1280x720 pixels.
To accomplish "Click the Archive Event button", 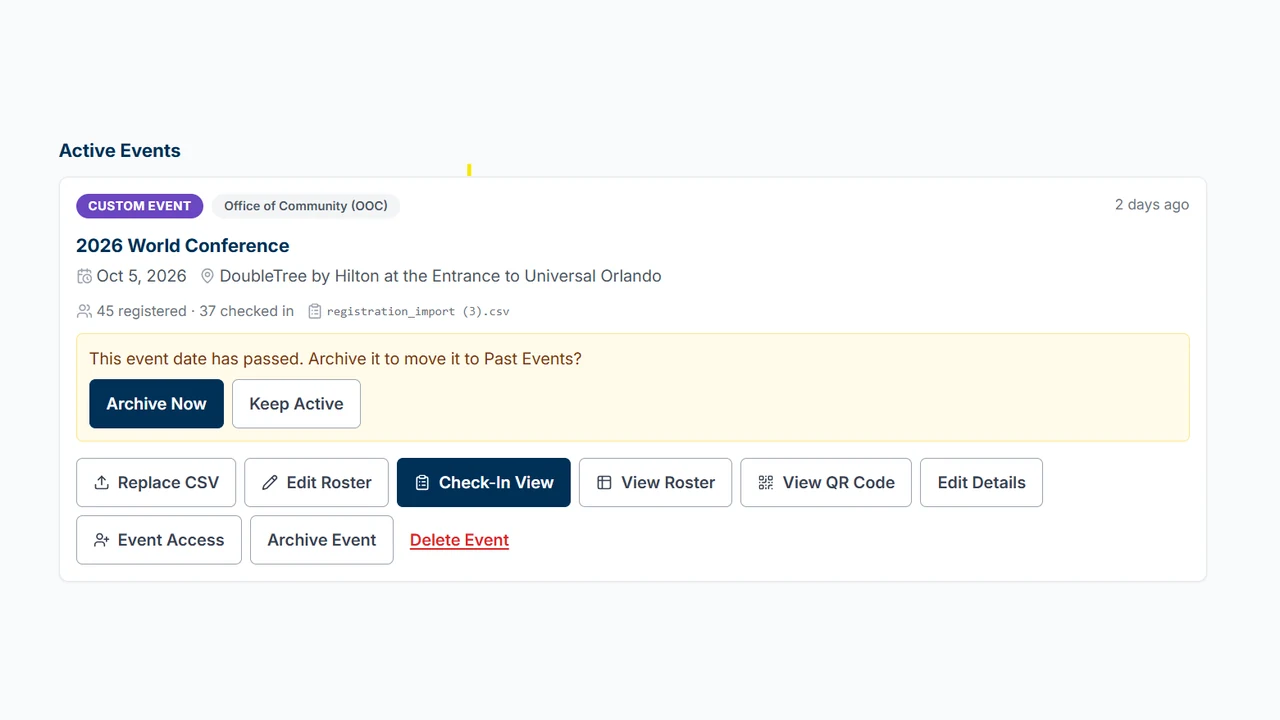I will tap(322, 540).
